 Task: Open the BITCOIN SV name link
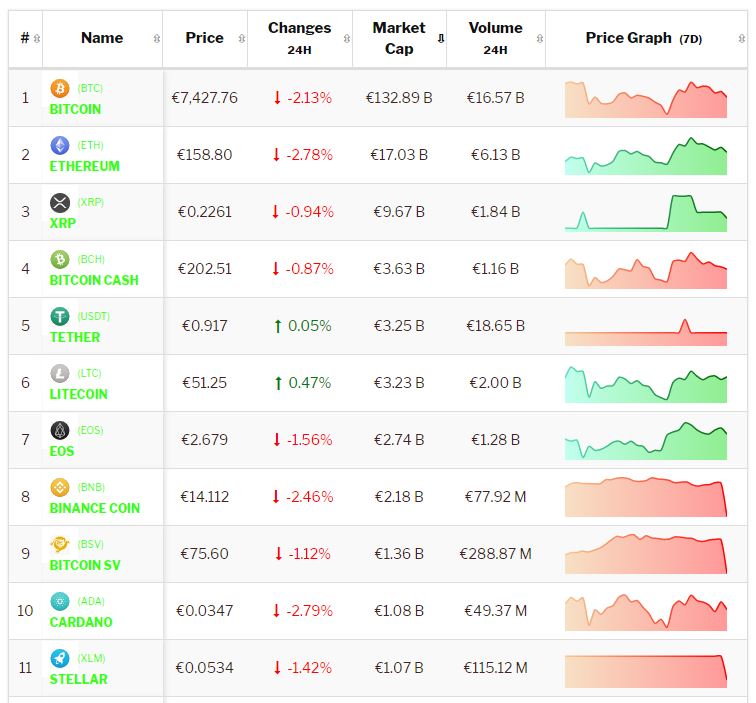[x=85, y=565]
